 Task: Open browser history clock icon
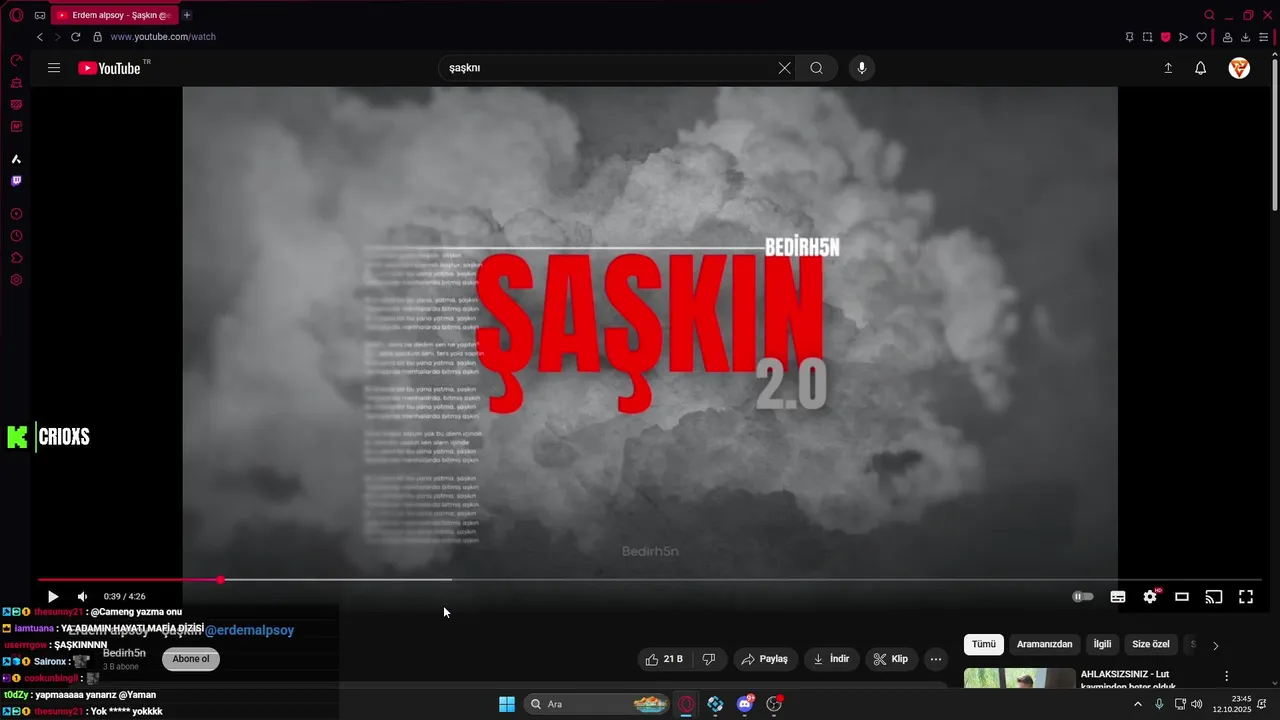point(16,236)
